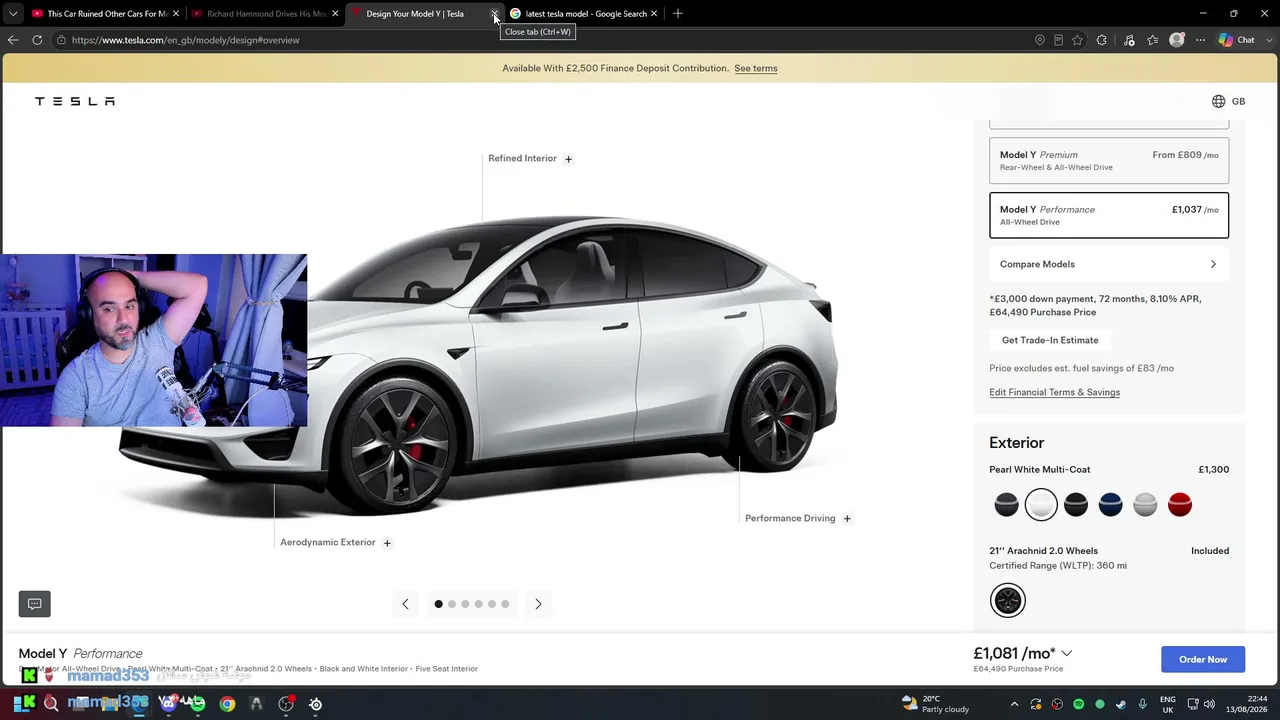Click Get Trade-In Estimate button
Viewport: 1280px width, 720px height.
[1050, 340]
